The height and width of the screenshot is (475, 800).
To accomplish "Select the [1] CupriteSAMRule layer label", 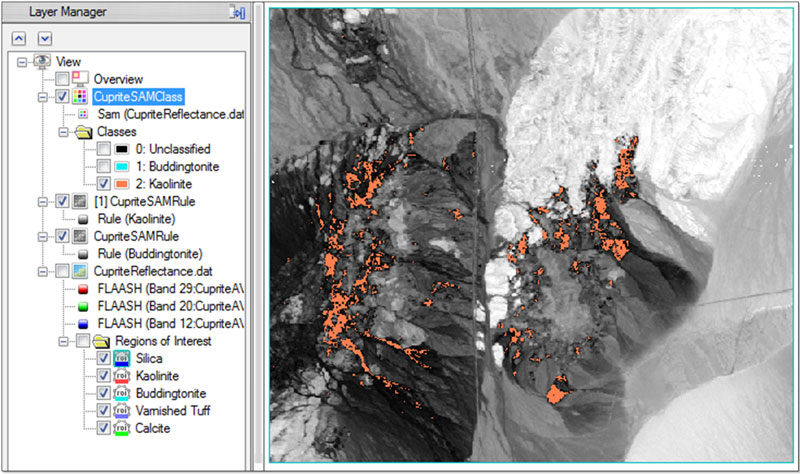I will click(142, 201).
